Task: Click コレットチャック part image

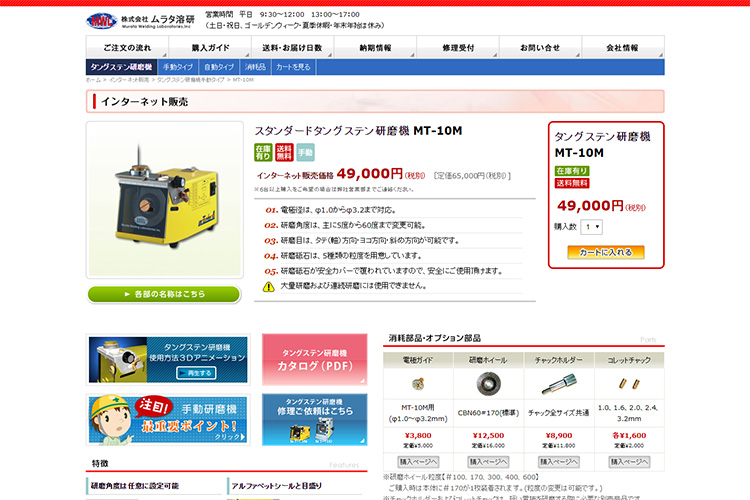Action: click(629, 383)
